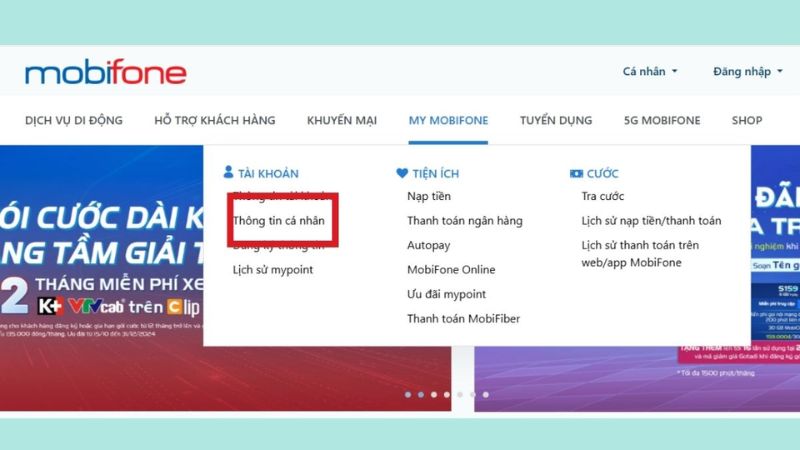Go to the Tuyển dụng menu

point(556,120)
